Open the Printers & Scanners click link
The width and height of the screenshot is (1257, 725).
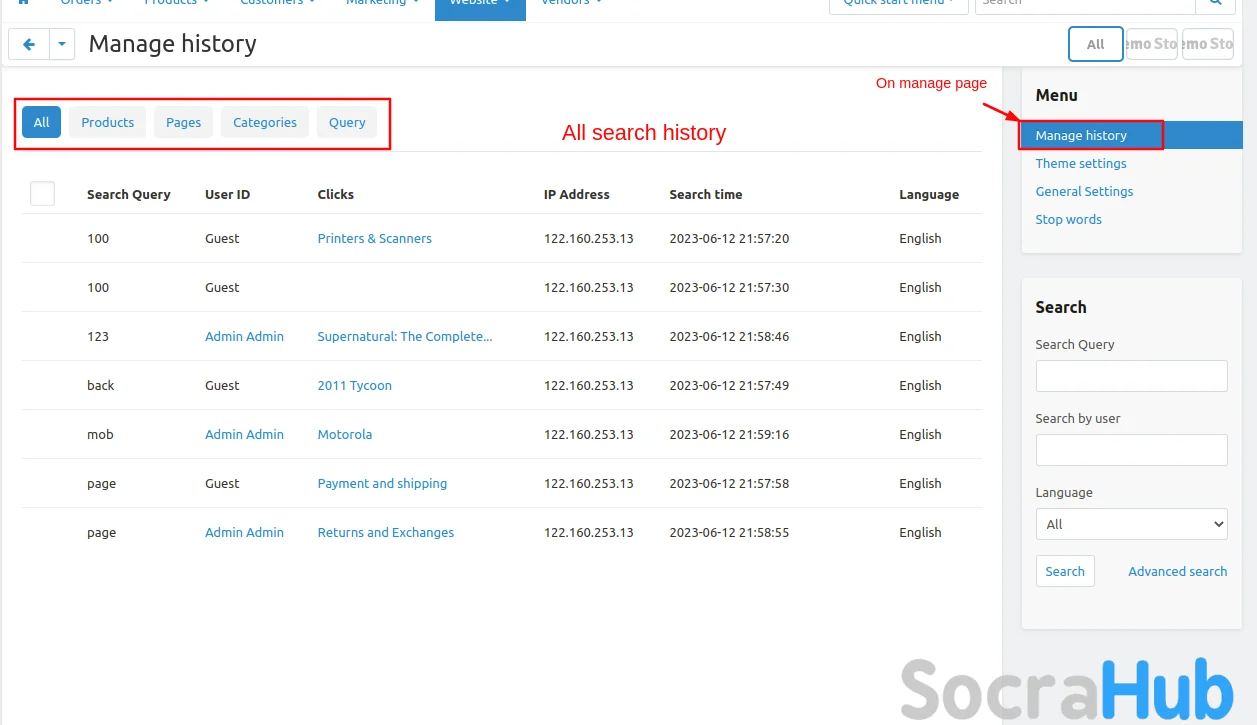pyautogui.click(x=374, y=238)
